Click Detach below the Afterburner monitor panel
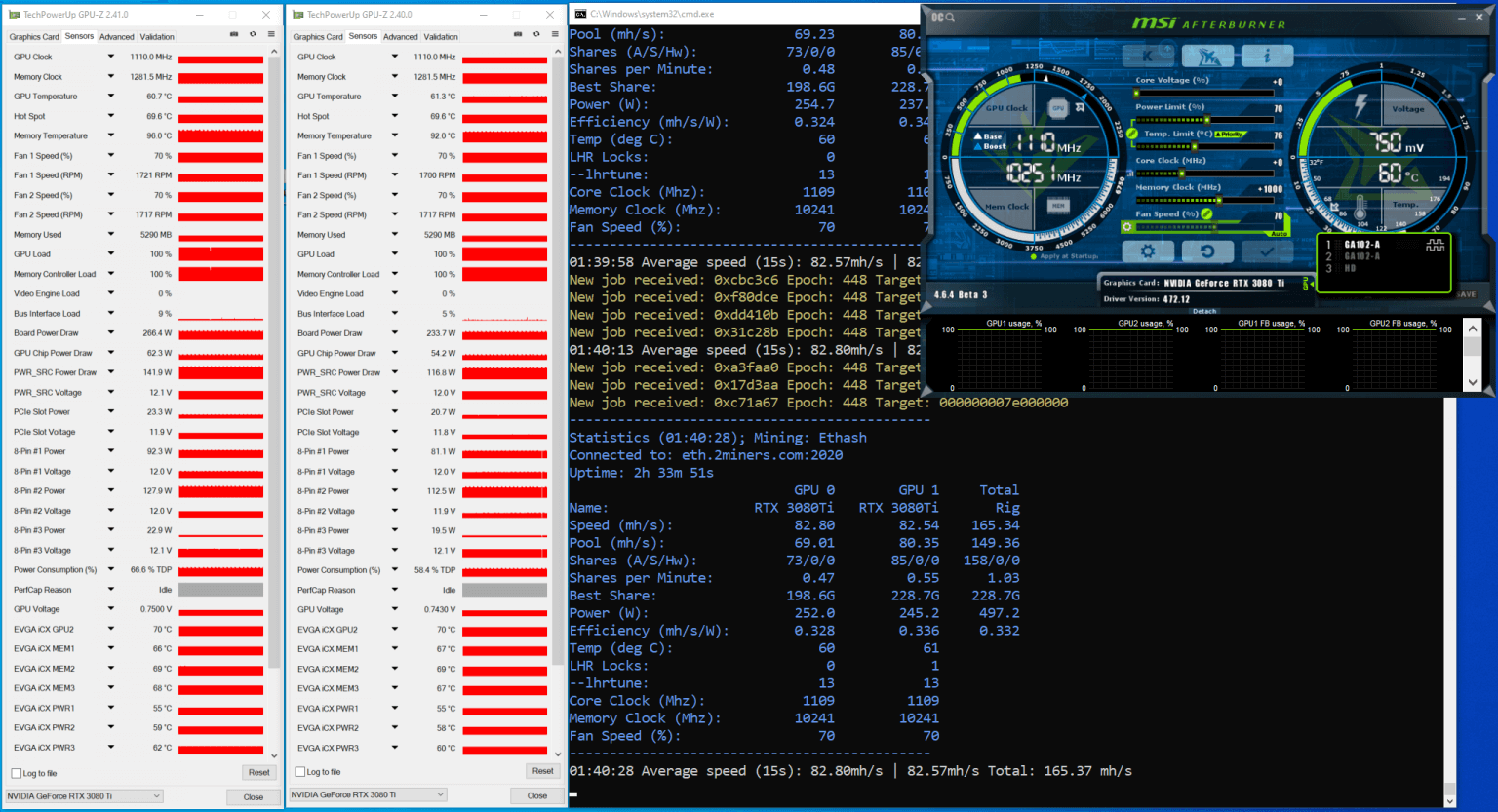 pos(1203,311)
